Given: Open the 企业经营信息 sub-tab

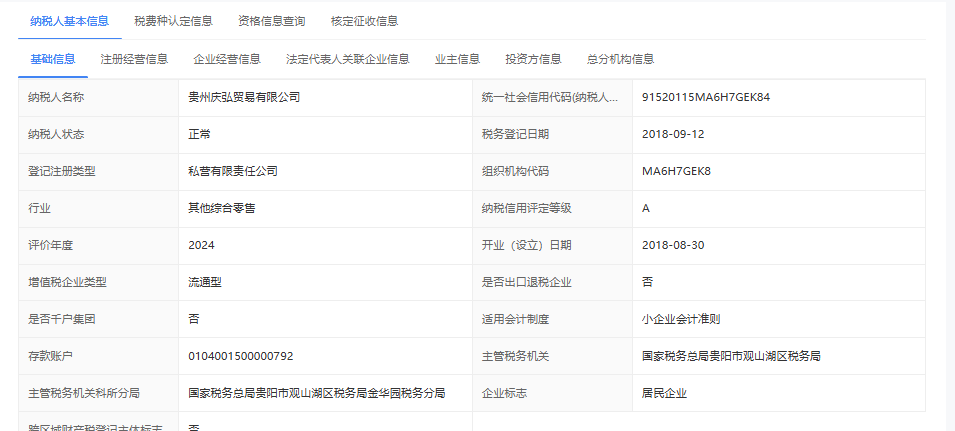Looking at the screenshot, I should pyautogui.click(x=227, y=59).
